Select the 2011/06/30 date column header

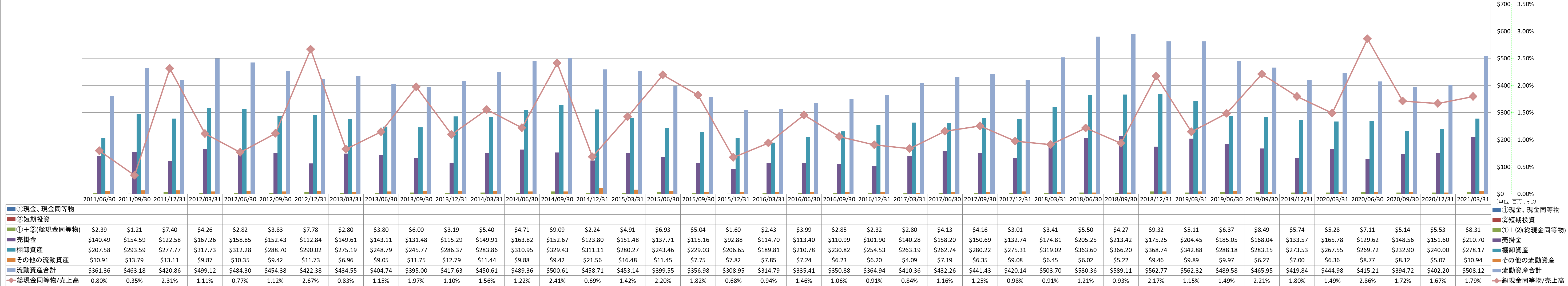pos(99,199)
